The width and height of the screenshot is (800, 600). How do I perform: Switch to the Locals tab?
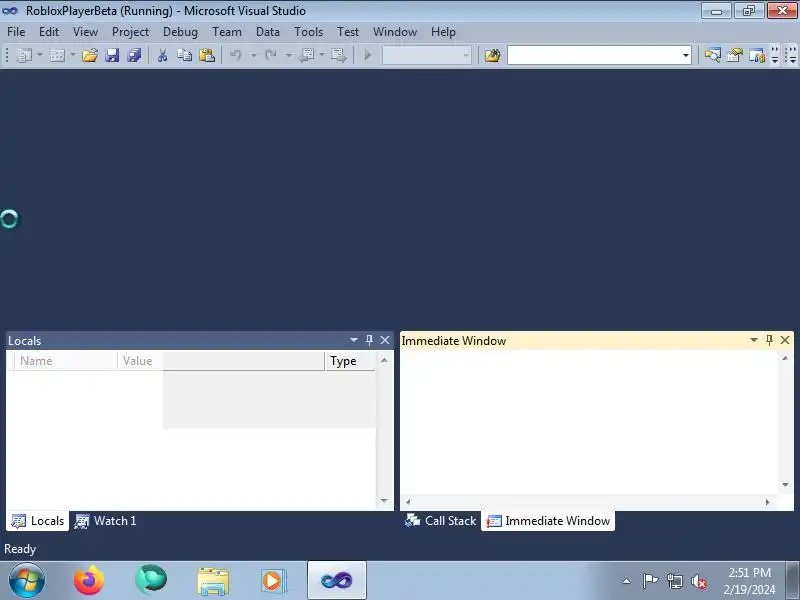pyautogui.click(x=38, y=521)
